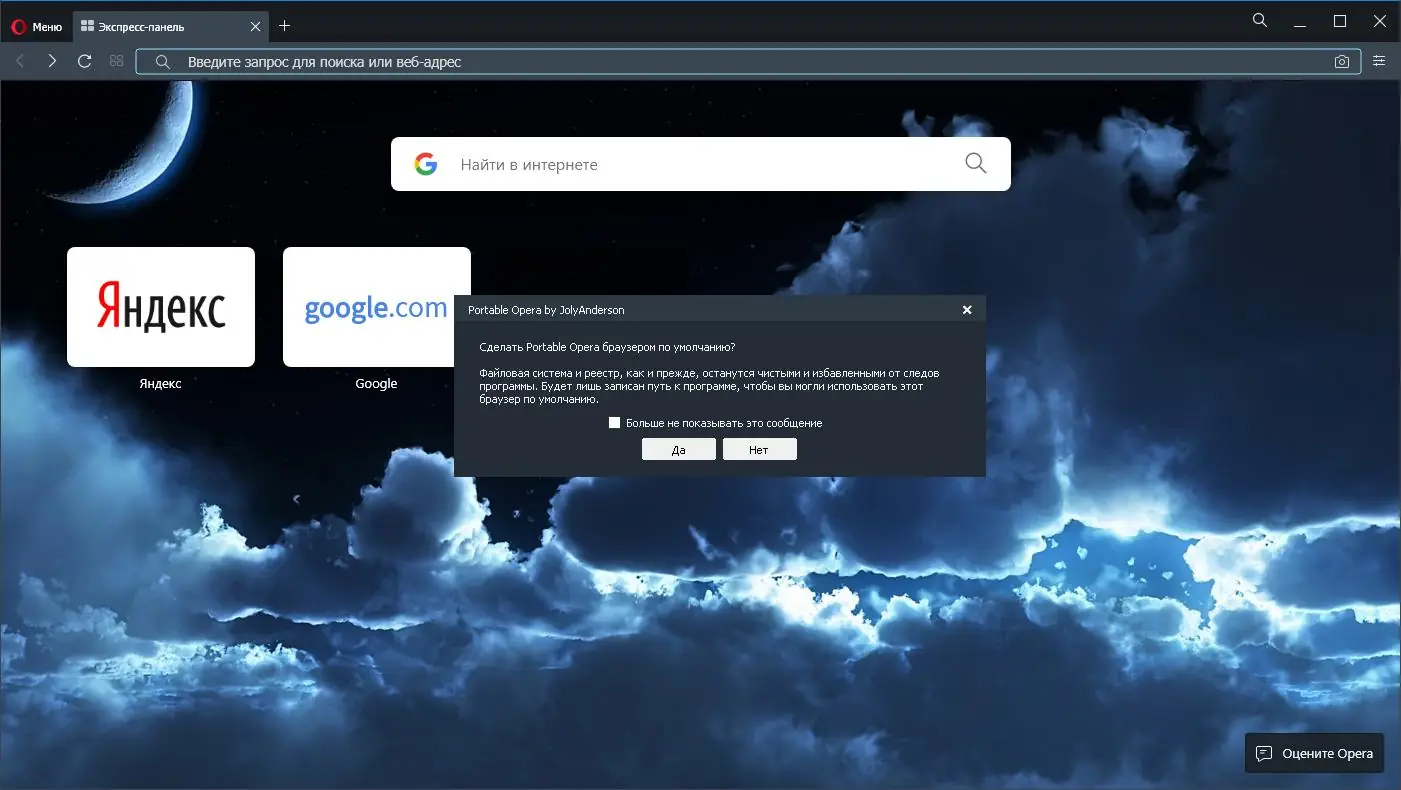Open the Opera Меню button

pyautogui.click(x=37, y=27)
